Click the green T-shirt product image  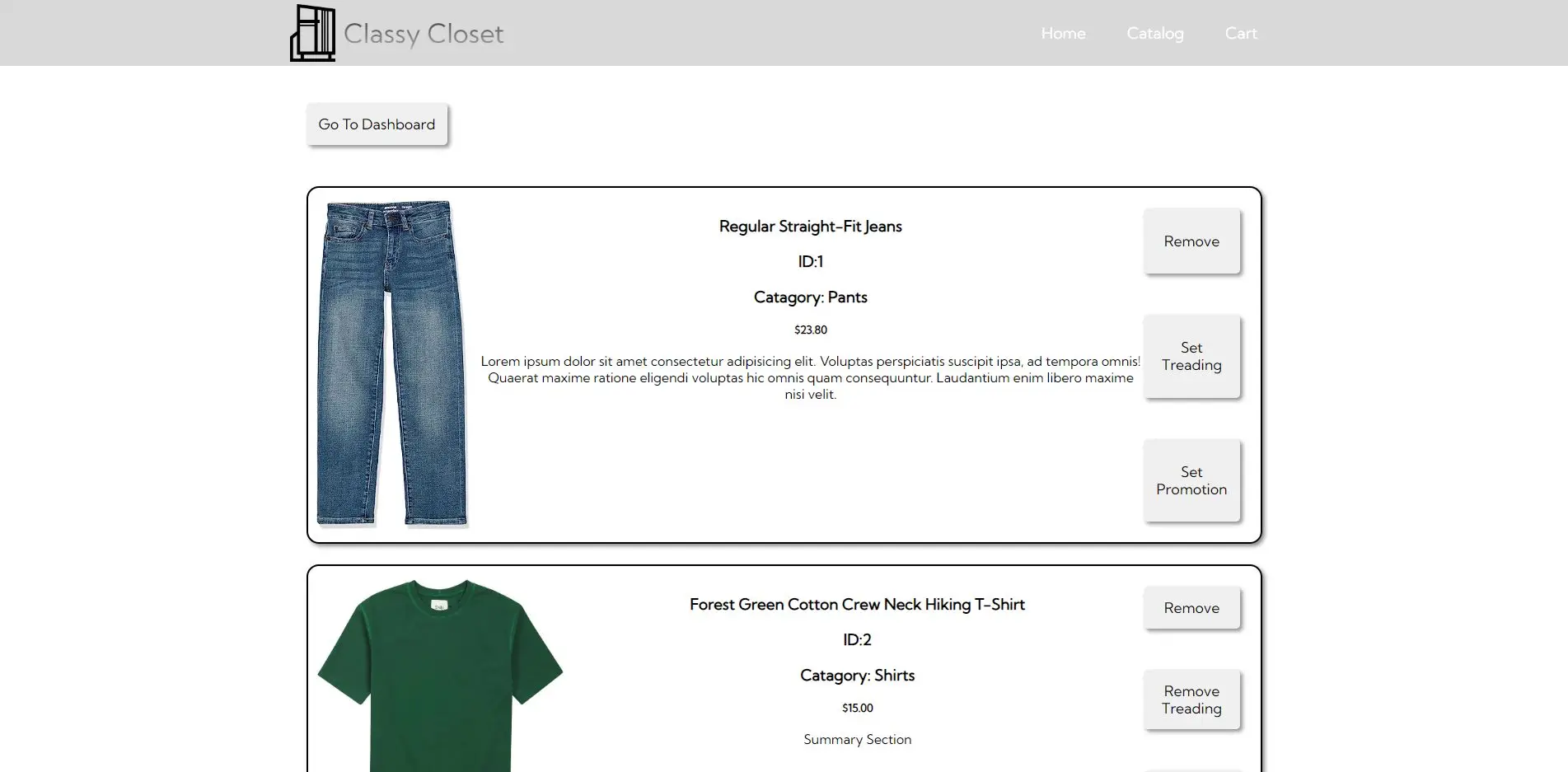(x=440, y=676)
